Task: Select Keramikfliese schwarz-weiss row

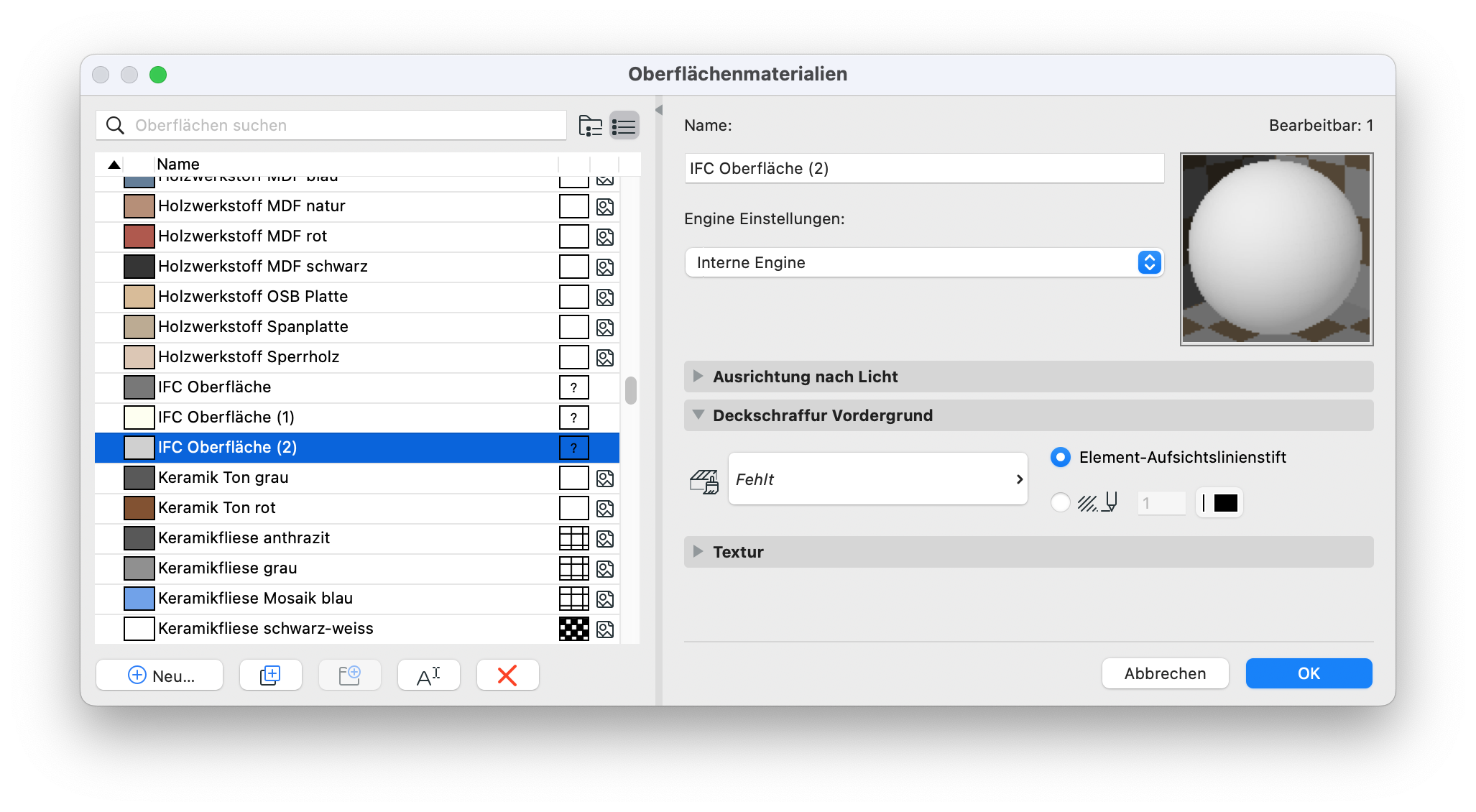Action: pos(357,629)
